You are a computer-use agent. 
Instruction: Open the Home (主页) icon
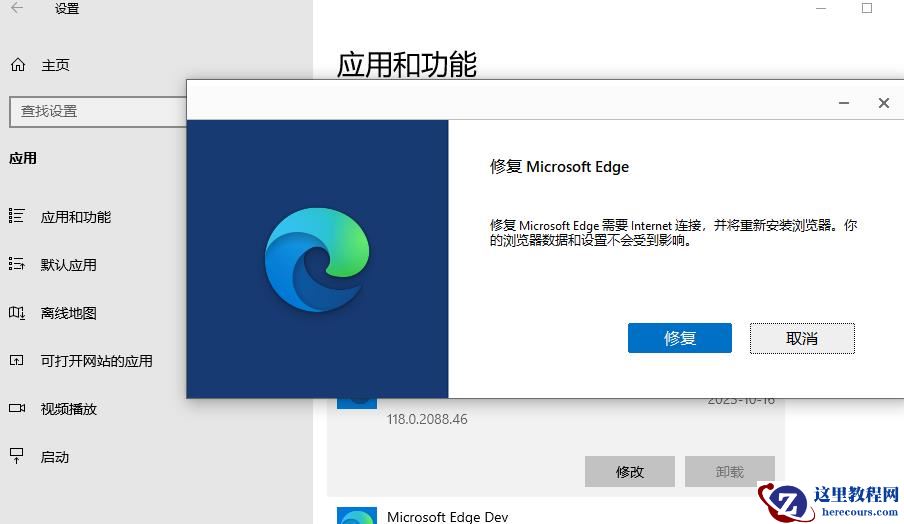[x=18, y=65]
